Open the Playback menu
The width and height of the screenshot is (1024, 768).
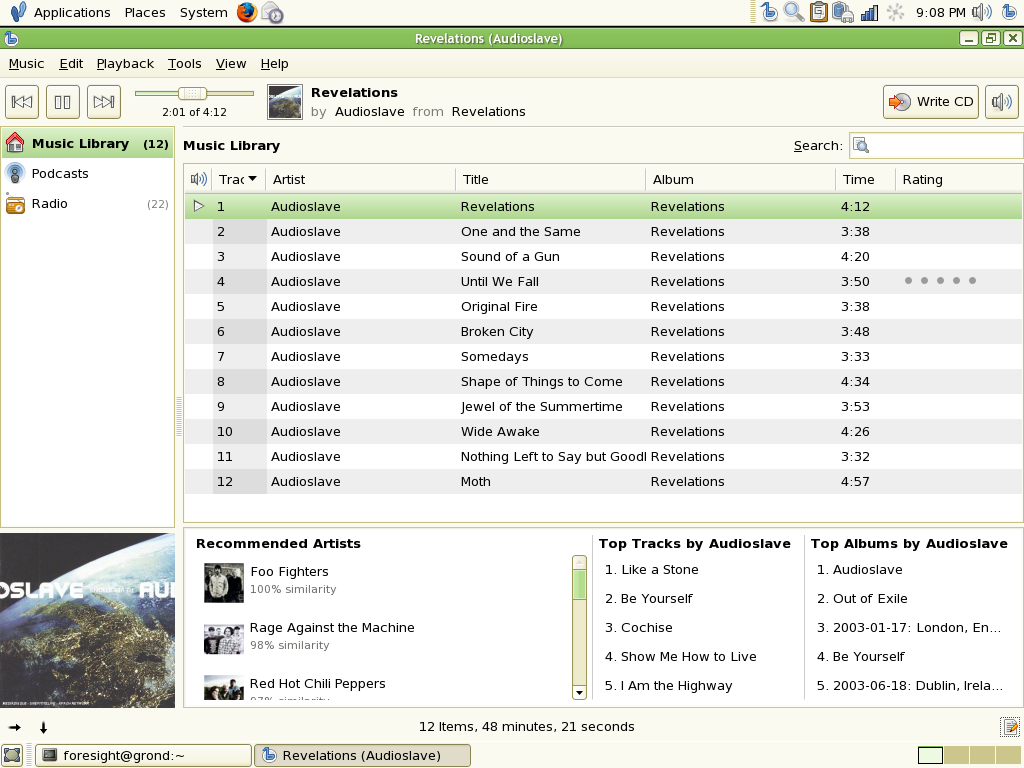(125, 63)
